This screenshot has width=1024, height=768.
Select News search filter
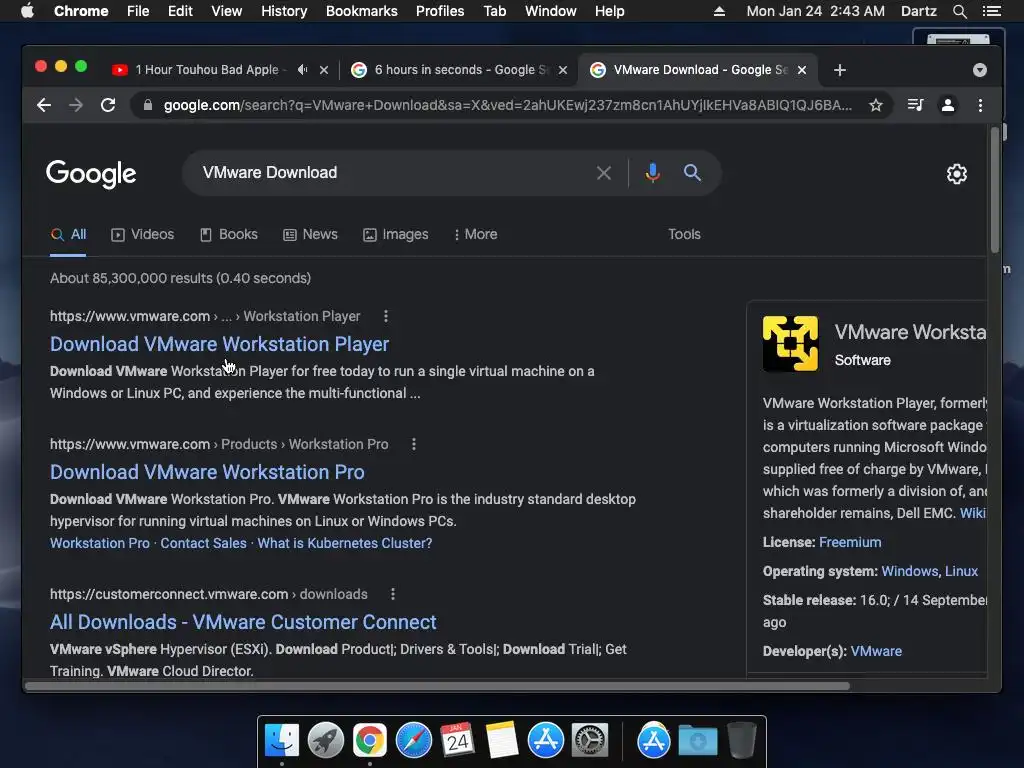(310, 234)
